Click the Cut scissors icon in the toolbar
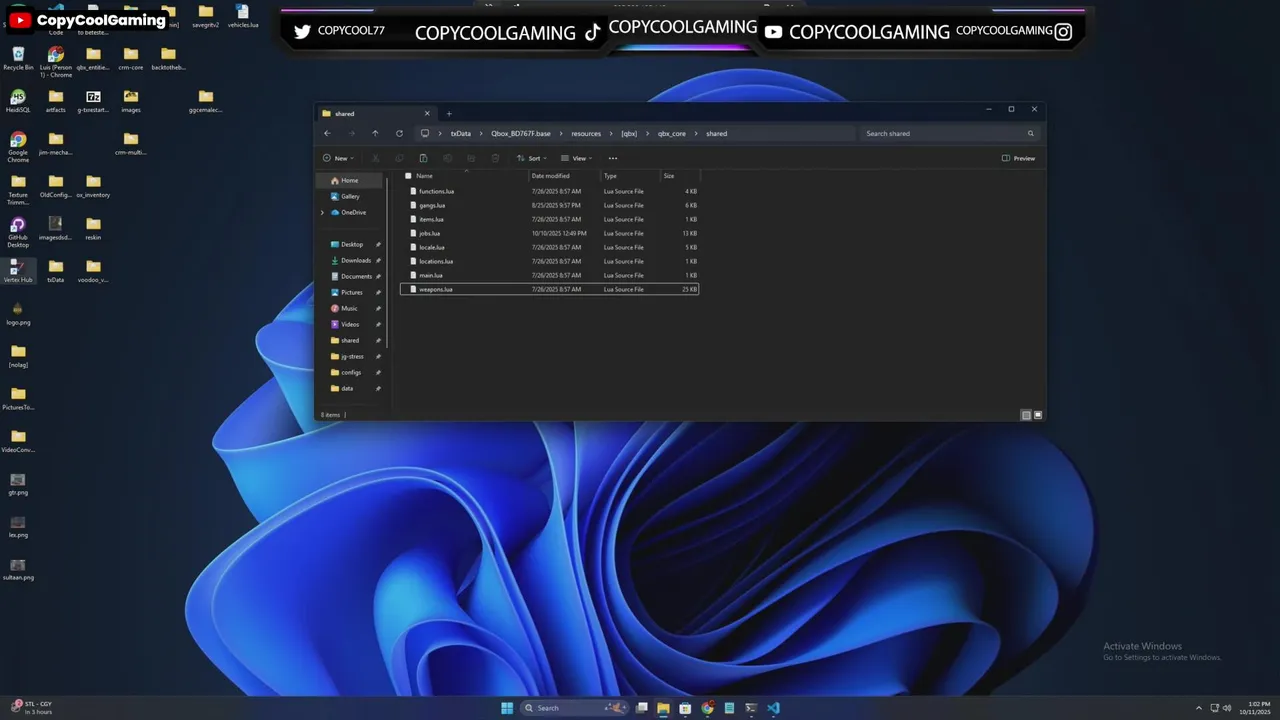This screenshot has width=1280, height=720. [x=375, y=158]
